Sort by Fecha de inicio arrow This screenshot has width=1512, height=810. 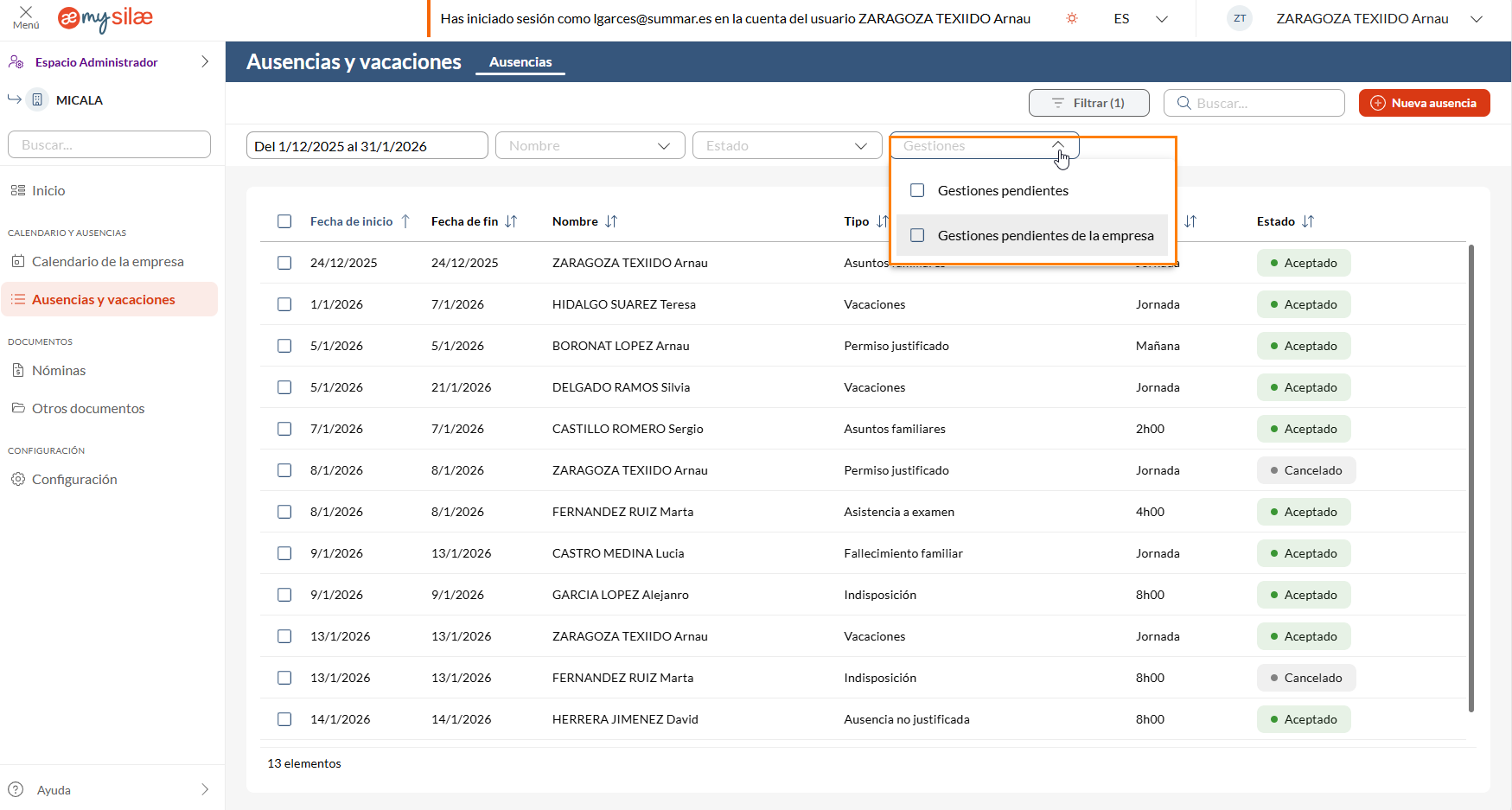[x=405, y=221]
